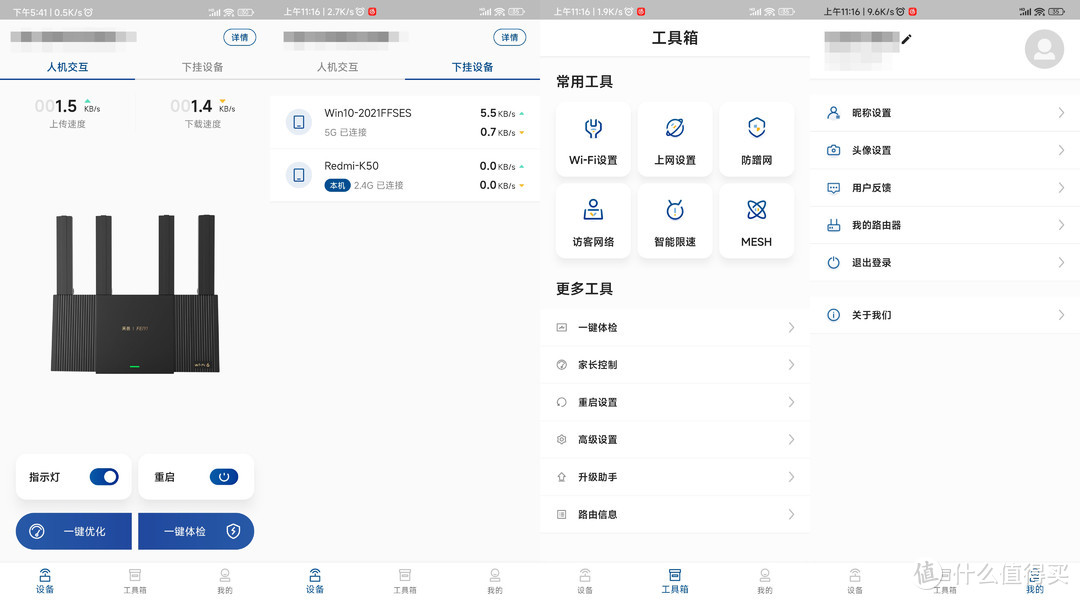This screenshot has height=600, width=1080.
Task: Open the 智能限速 speed limit tool
Action: coord(675,220)
